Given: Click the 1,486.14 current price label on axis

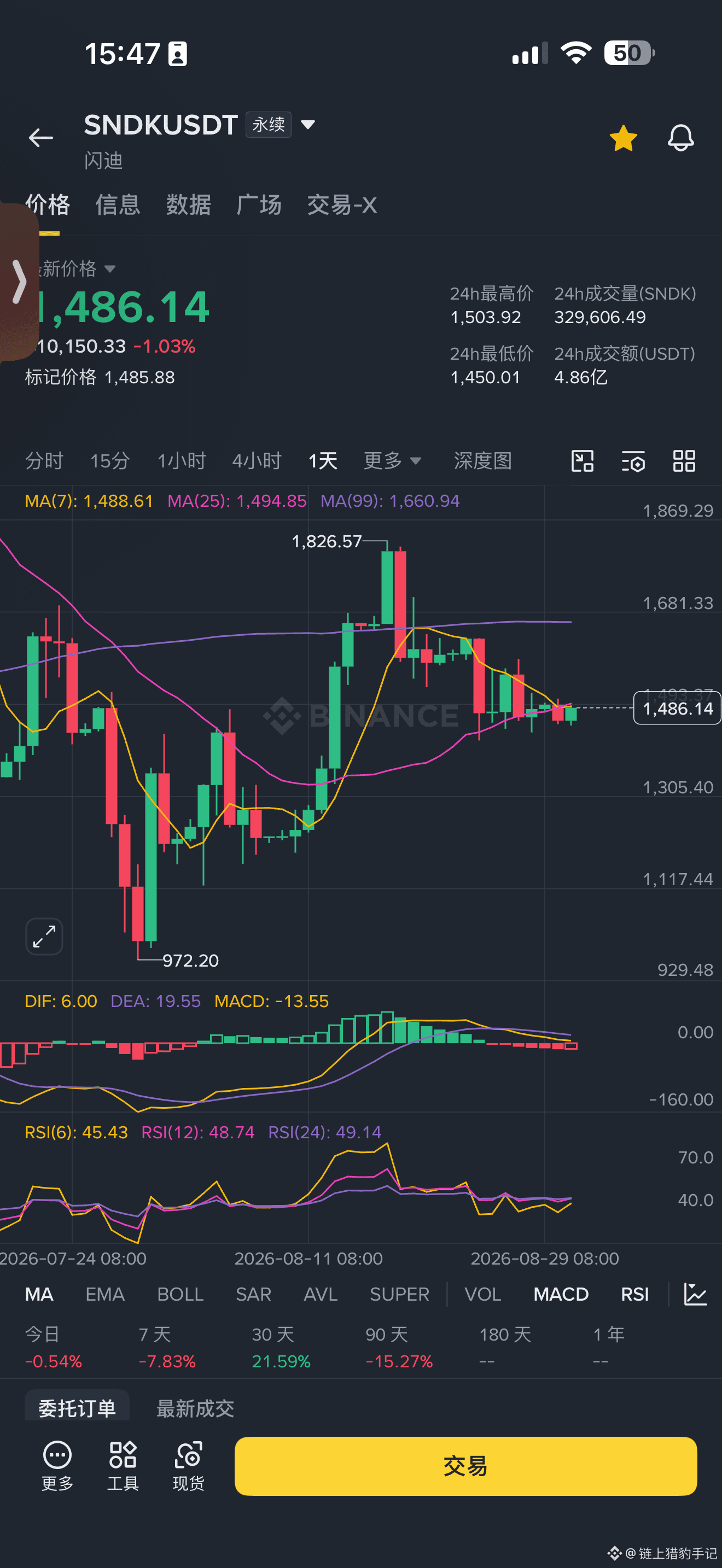Looking at the screenshot, I should point(677,708).
